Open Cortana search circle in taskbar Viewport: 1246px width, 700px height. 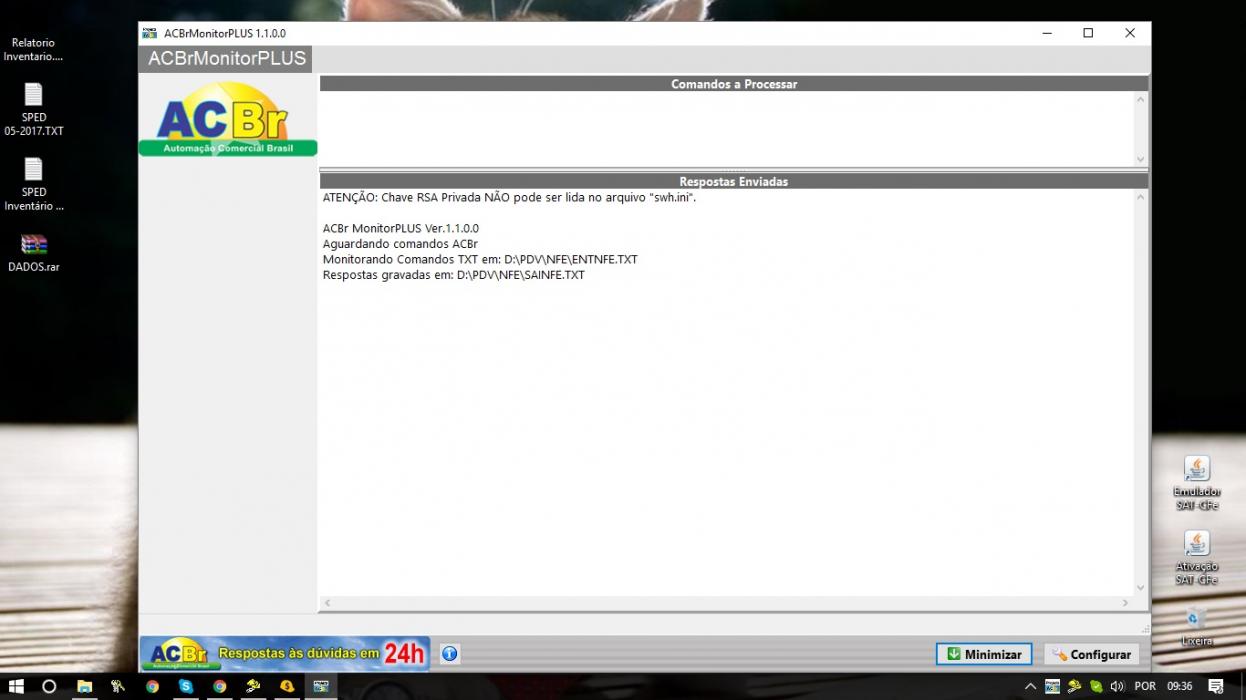coord(49,686)
